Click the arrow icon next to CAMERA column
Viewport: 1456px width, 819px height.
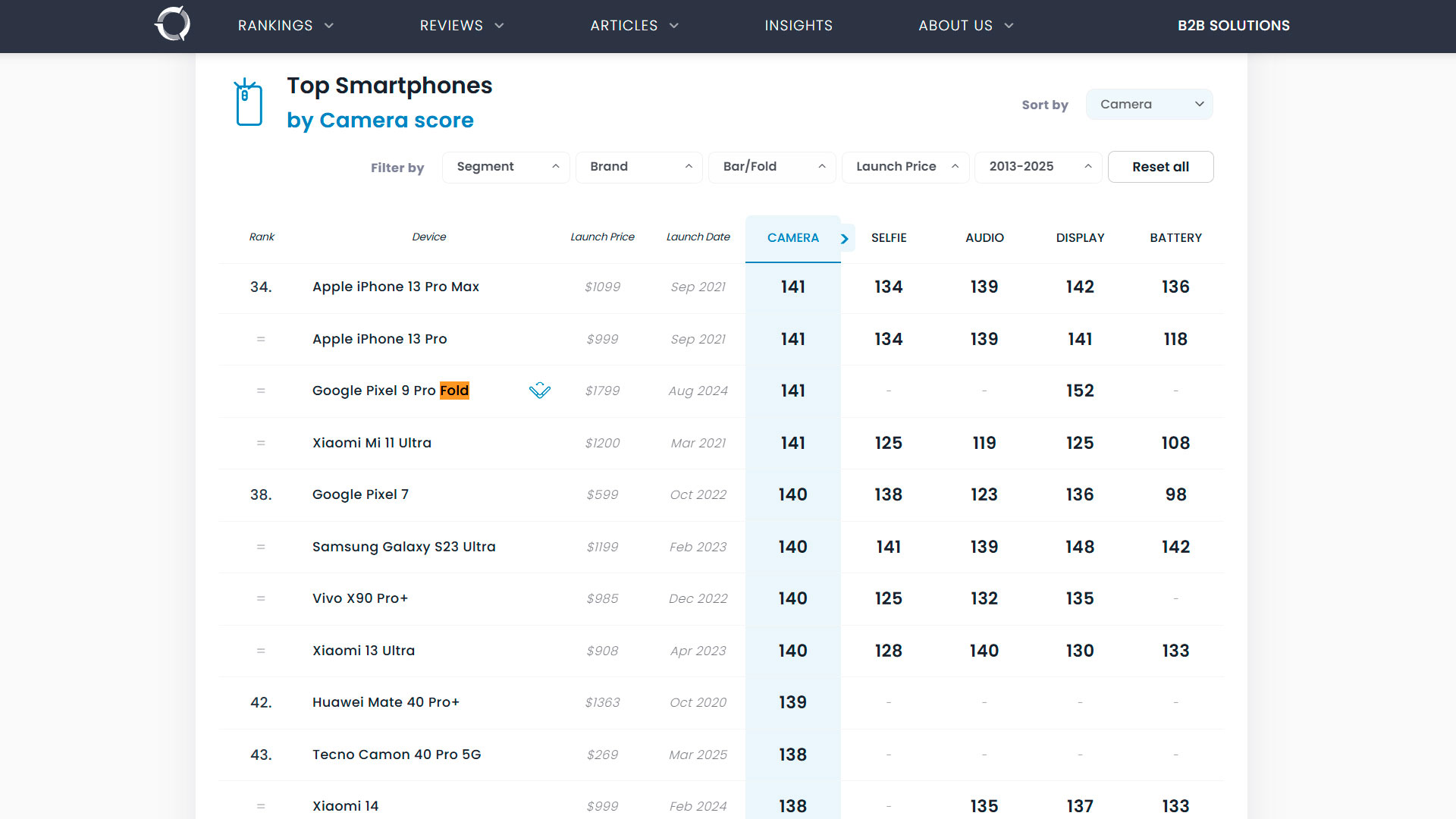tap(845, 238)
